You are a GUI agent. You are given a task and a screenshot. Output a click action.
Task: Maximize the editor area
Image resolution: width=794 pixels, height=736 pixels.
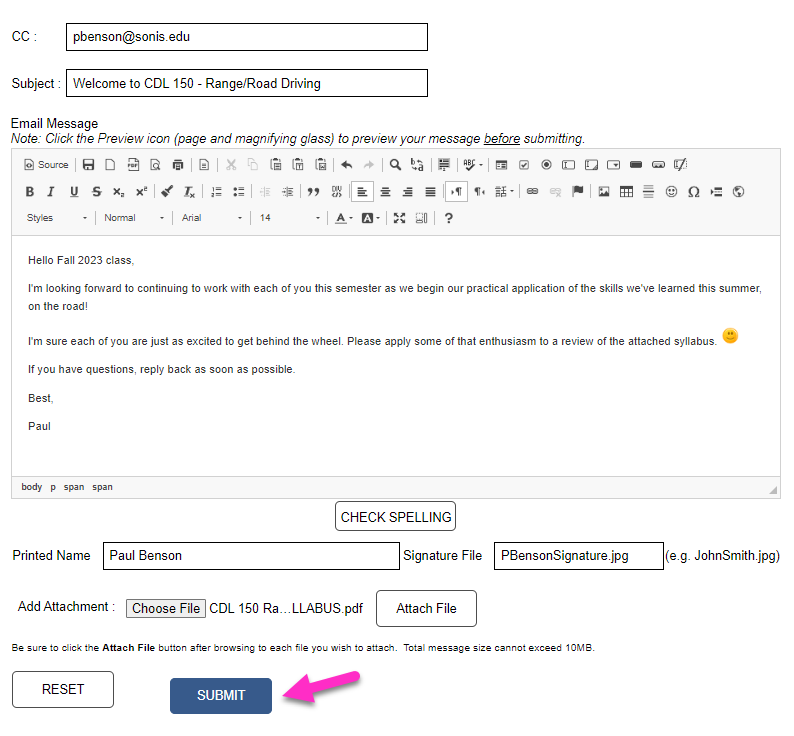coord(399,218)
